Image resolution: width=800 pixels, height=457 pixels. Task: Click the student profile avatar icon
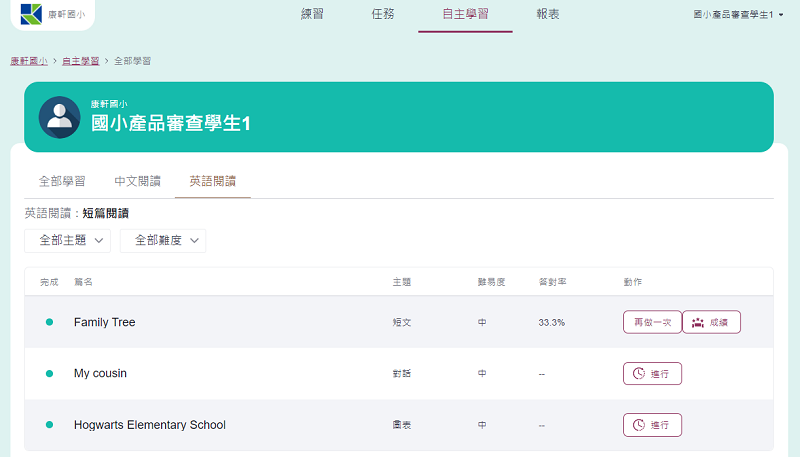(59, 117)
